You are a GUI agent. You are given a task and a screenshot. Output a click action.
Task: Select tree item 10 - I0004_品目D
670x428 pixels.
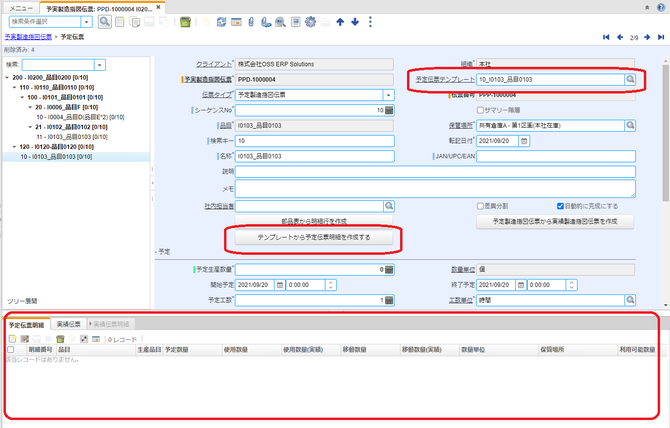point(80,117)
